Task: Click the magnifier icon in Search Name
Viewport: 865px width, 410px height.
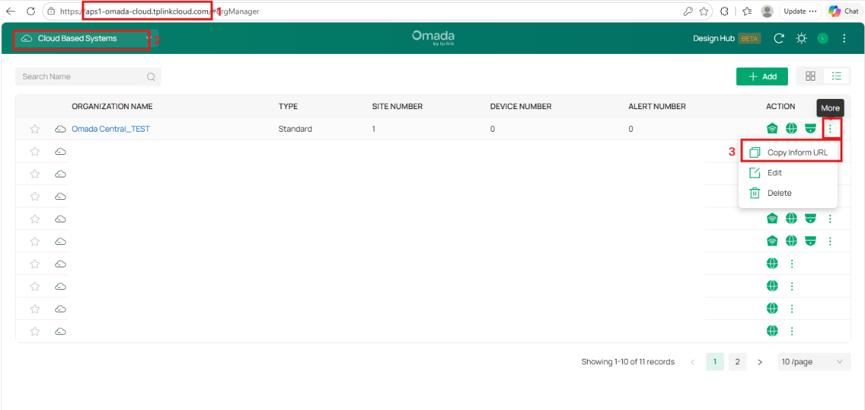Action: 151,77
